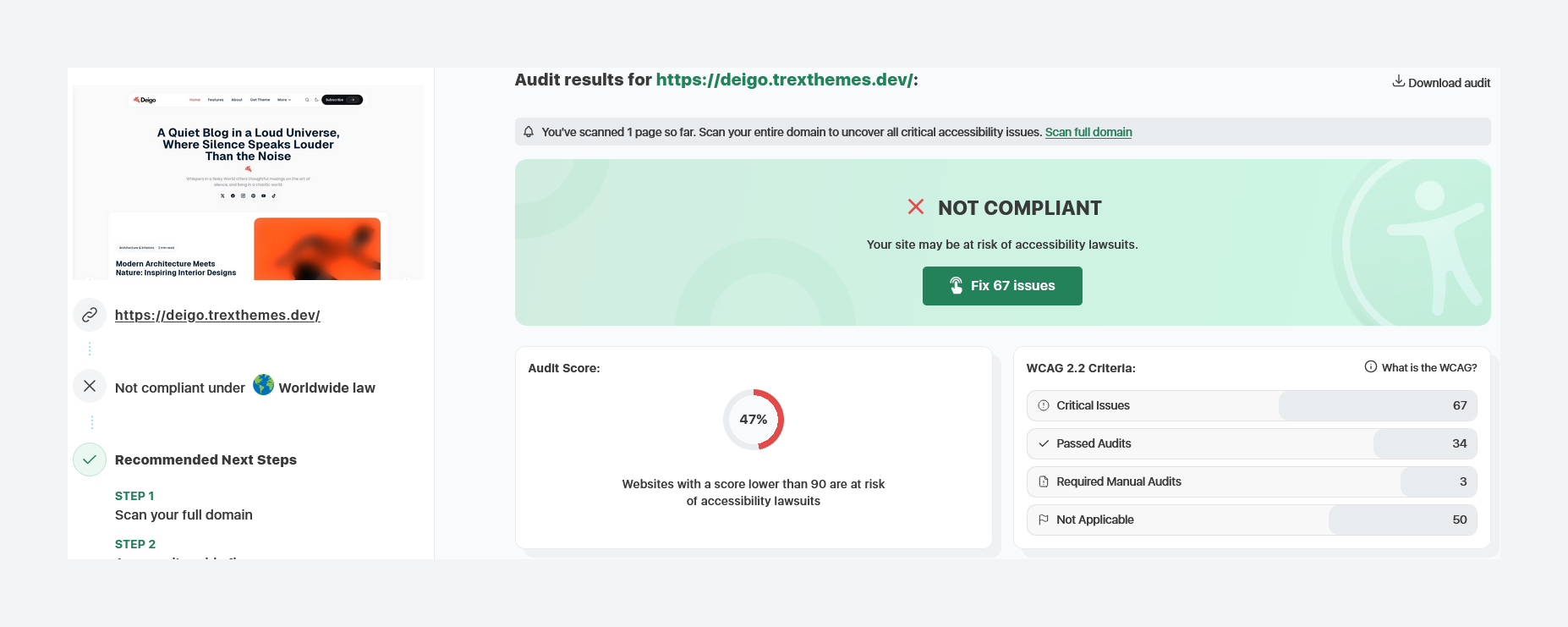
Task: Click the Critical Issues warning icon
Action: 1044,405
